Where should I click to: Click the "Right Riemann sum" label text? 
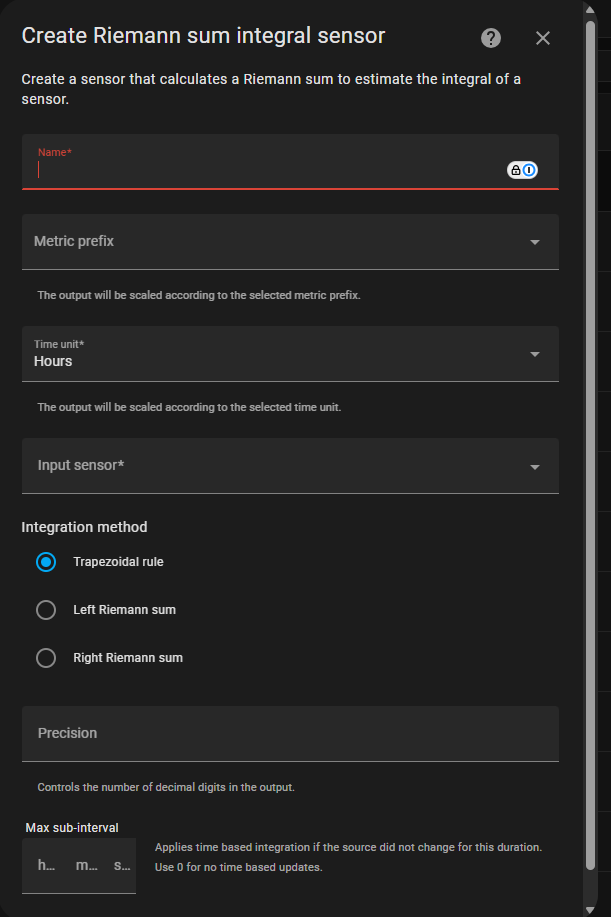128,658
